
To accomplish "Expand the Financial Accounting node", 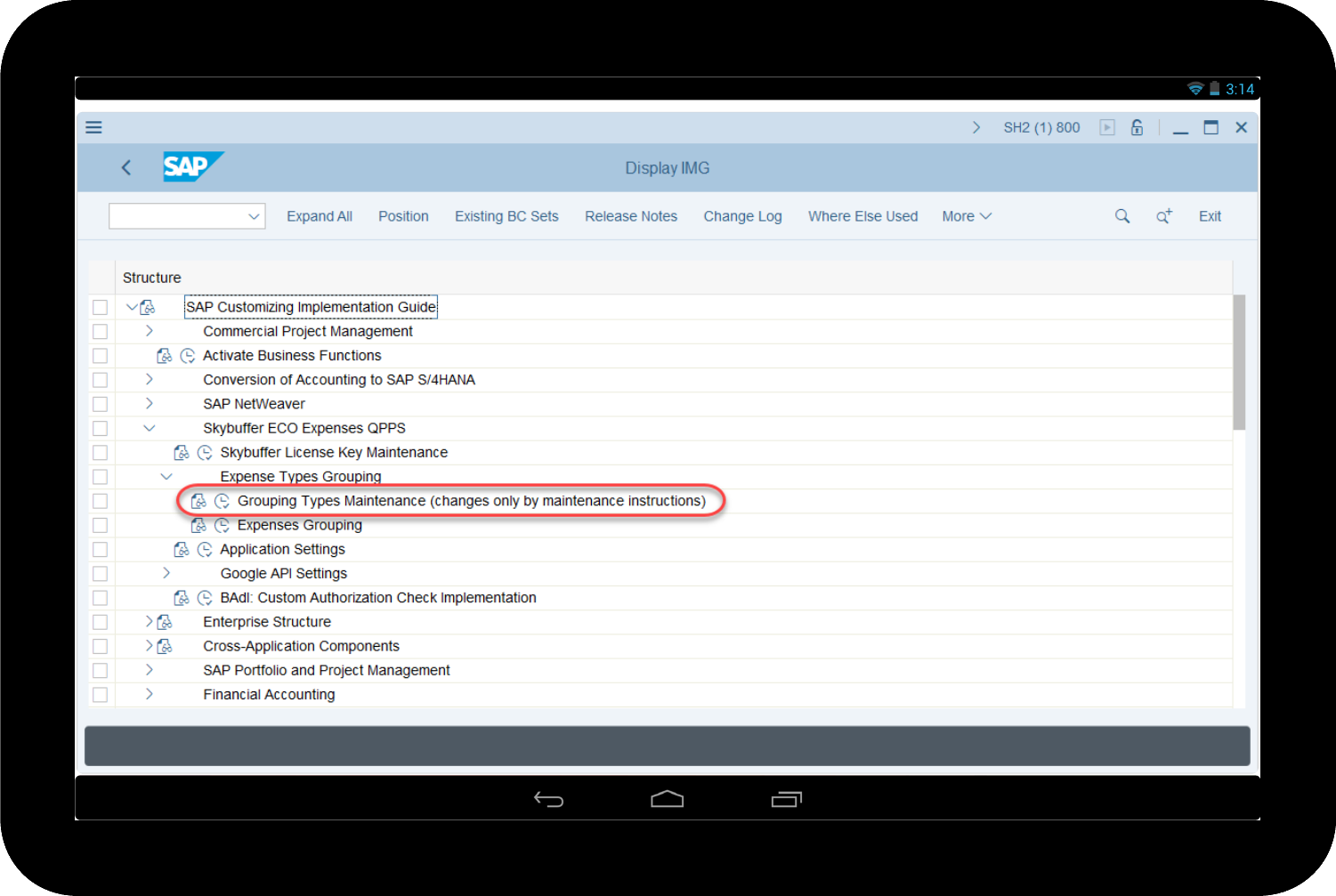I will tap(150, 694).
